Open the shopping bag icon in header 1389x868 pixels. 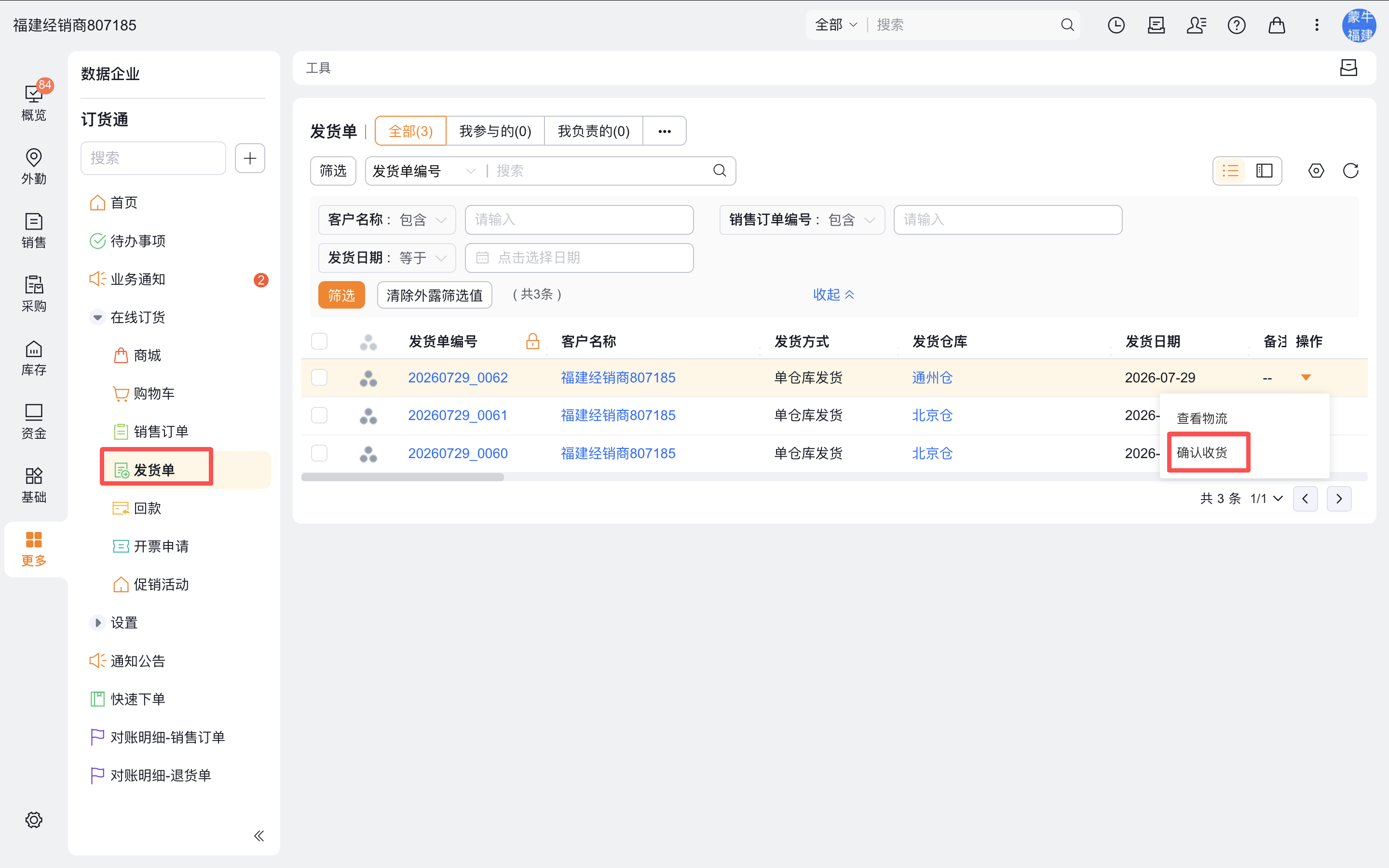point(1277,25)
